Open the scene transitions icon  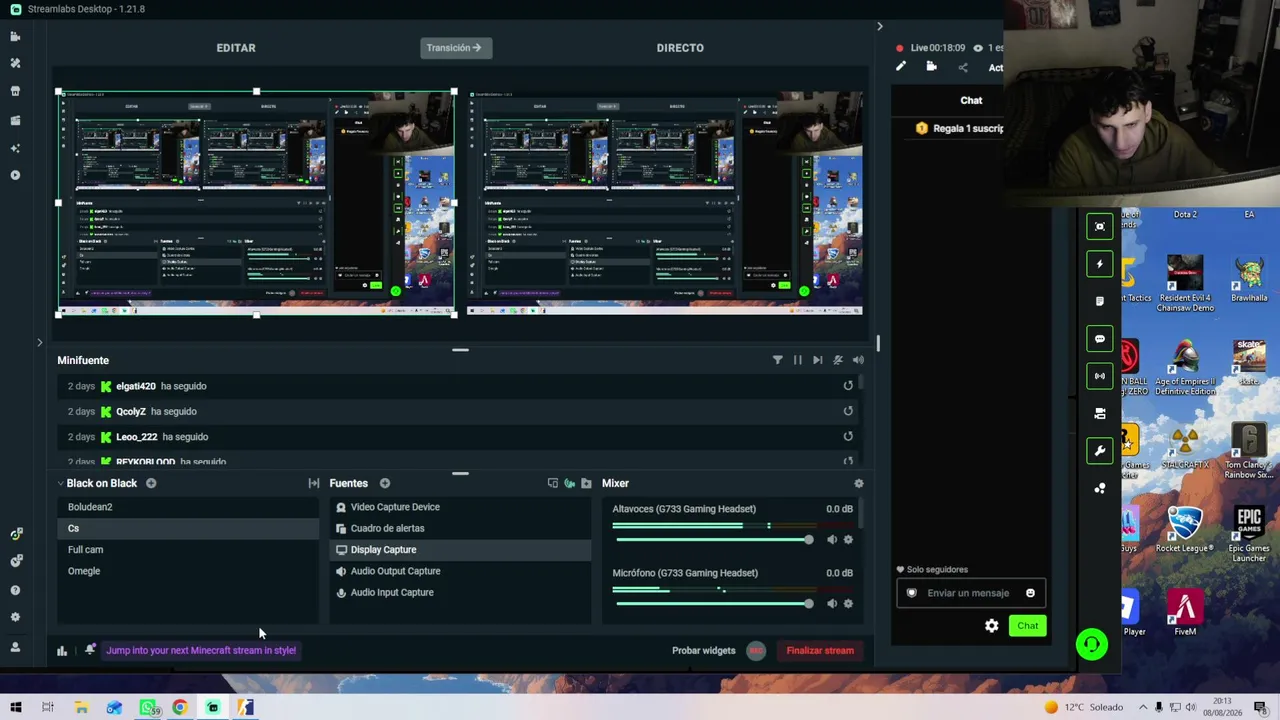point(314,483)
